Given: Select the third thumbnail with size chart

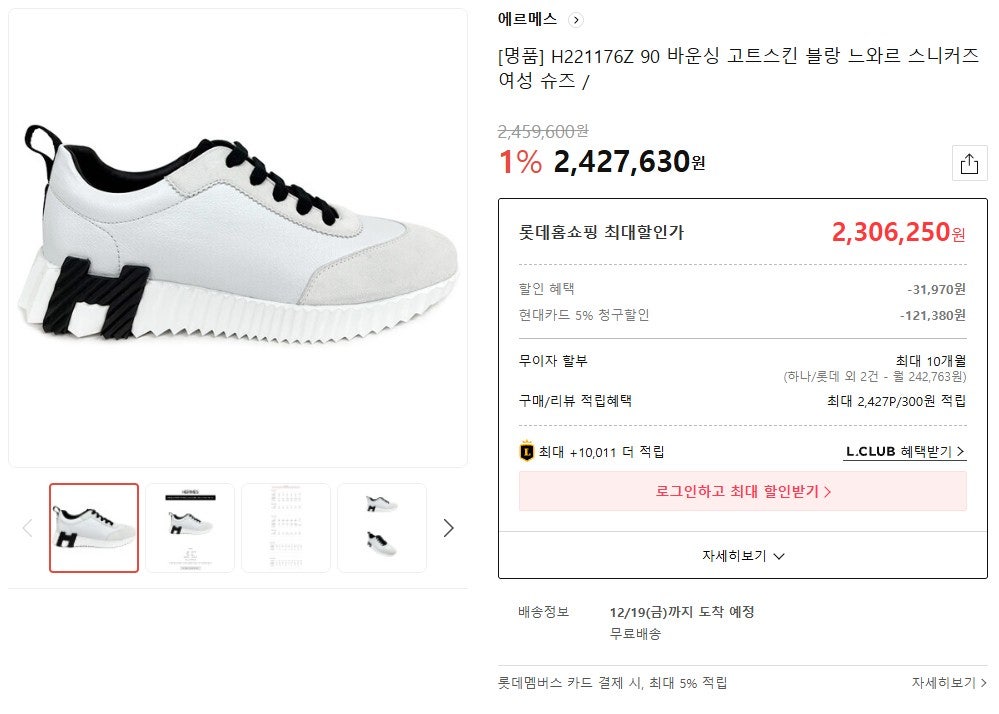Looking at the screenshot, I should (286, 528).
